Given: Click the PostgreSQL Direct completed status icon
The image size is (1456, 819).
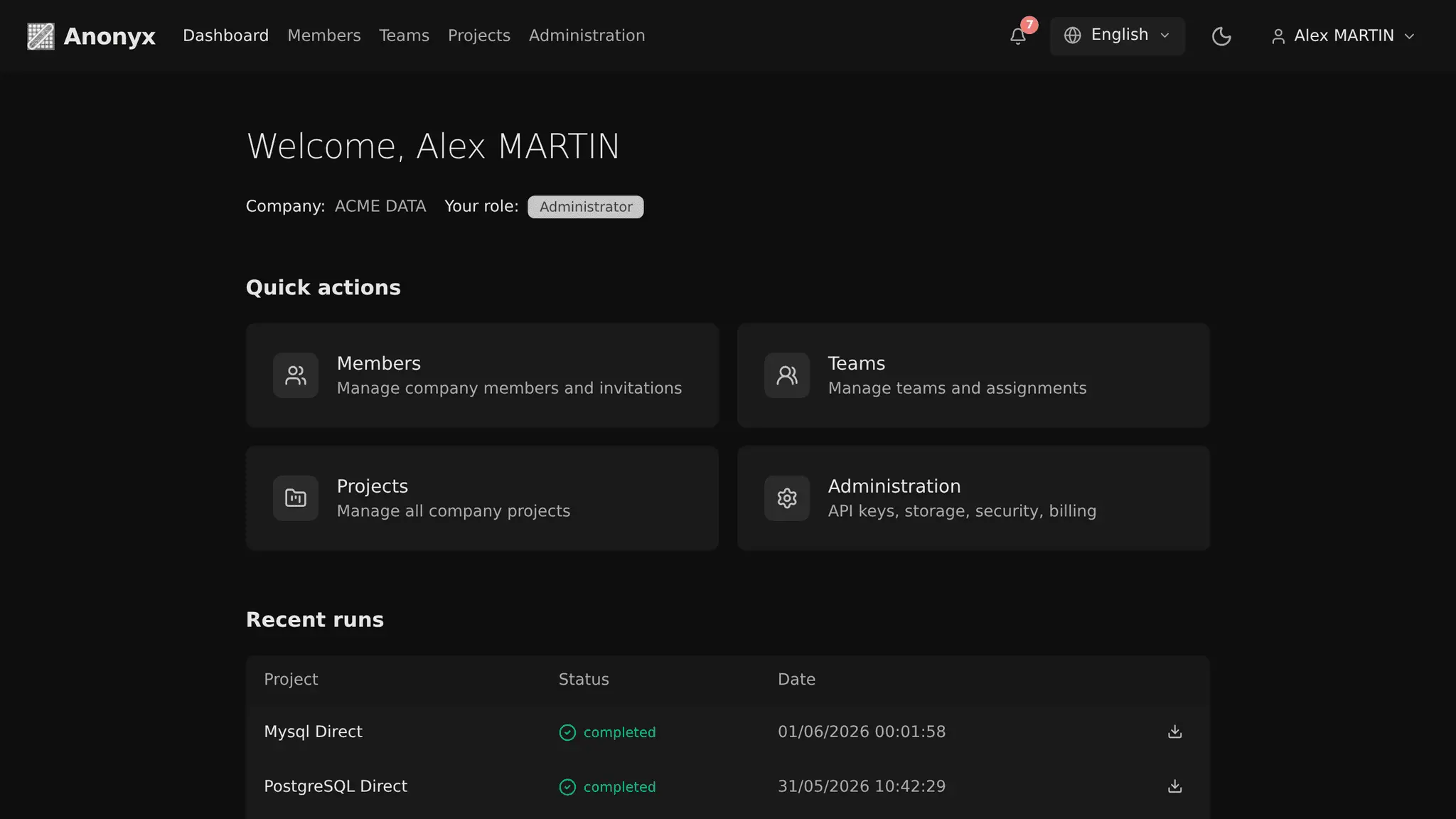Looking at the screenshot, I should (x=567, y=787).
